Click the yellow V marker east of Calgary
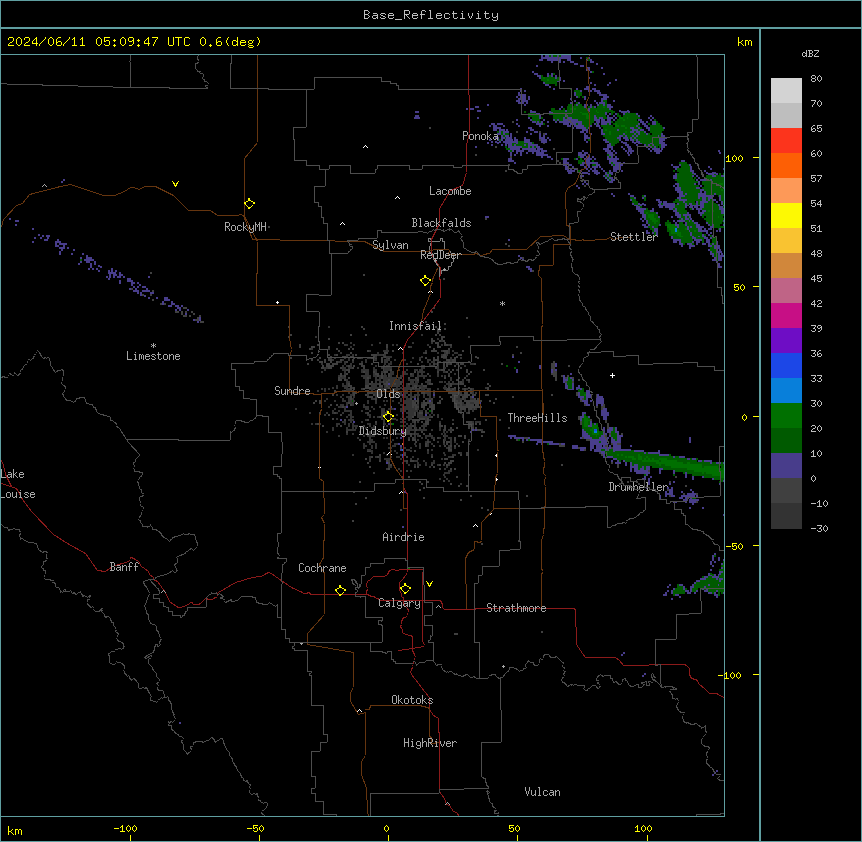Screen dimensions: 862x842 click(x=429, y=584)
